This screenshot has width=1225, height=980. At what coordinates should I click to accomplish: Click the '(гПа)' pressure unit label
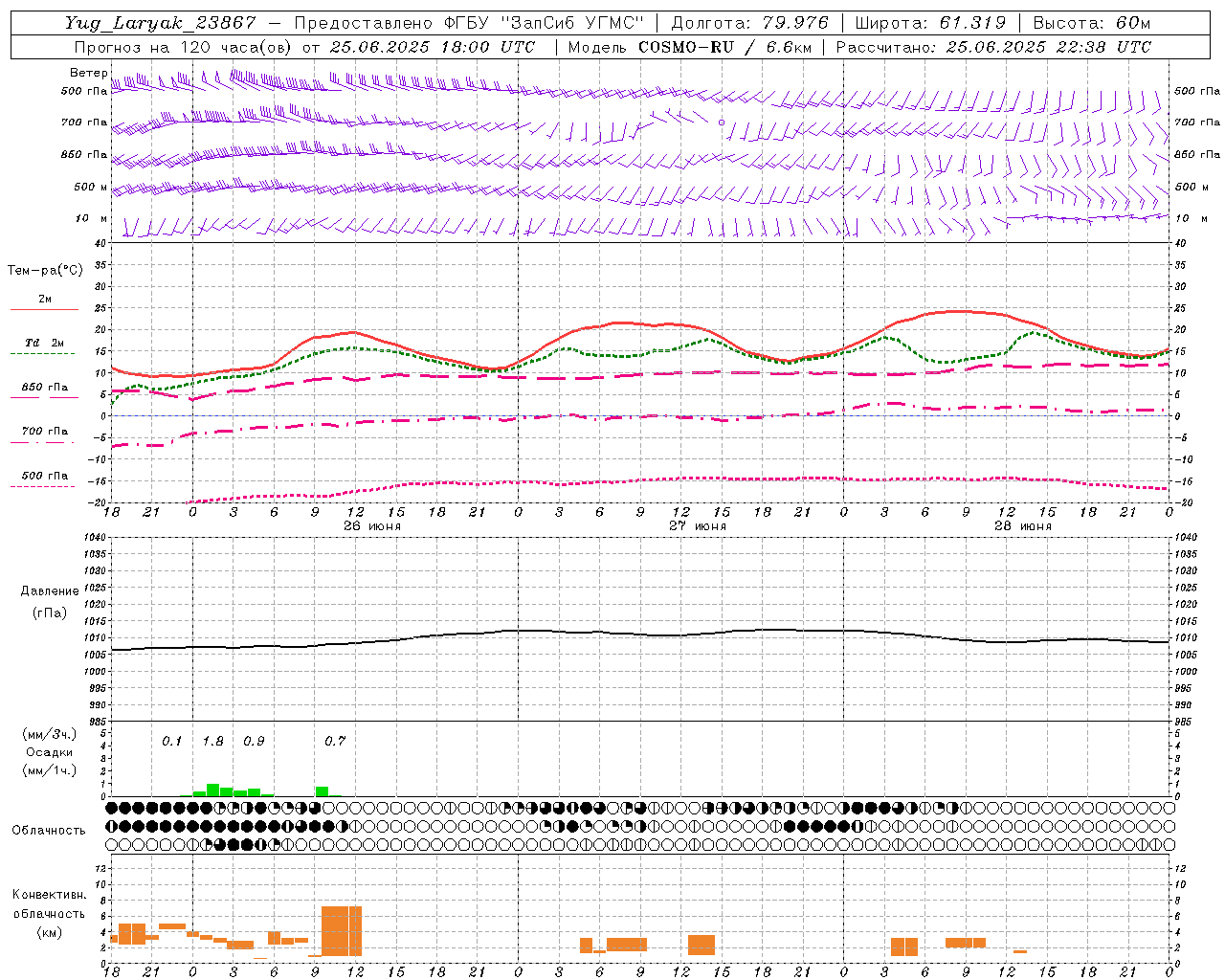click(x=50, y=613)
